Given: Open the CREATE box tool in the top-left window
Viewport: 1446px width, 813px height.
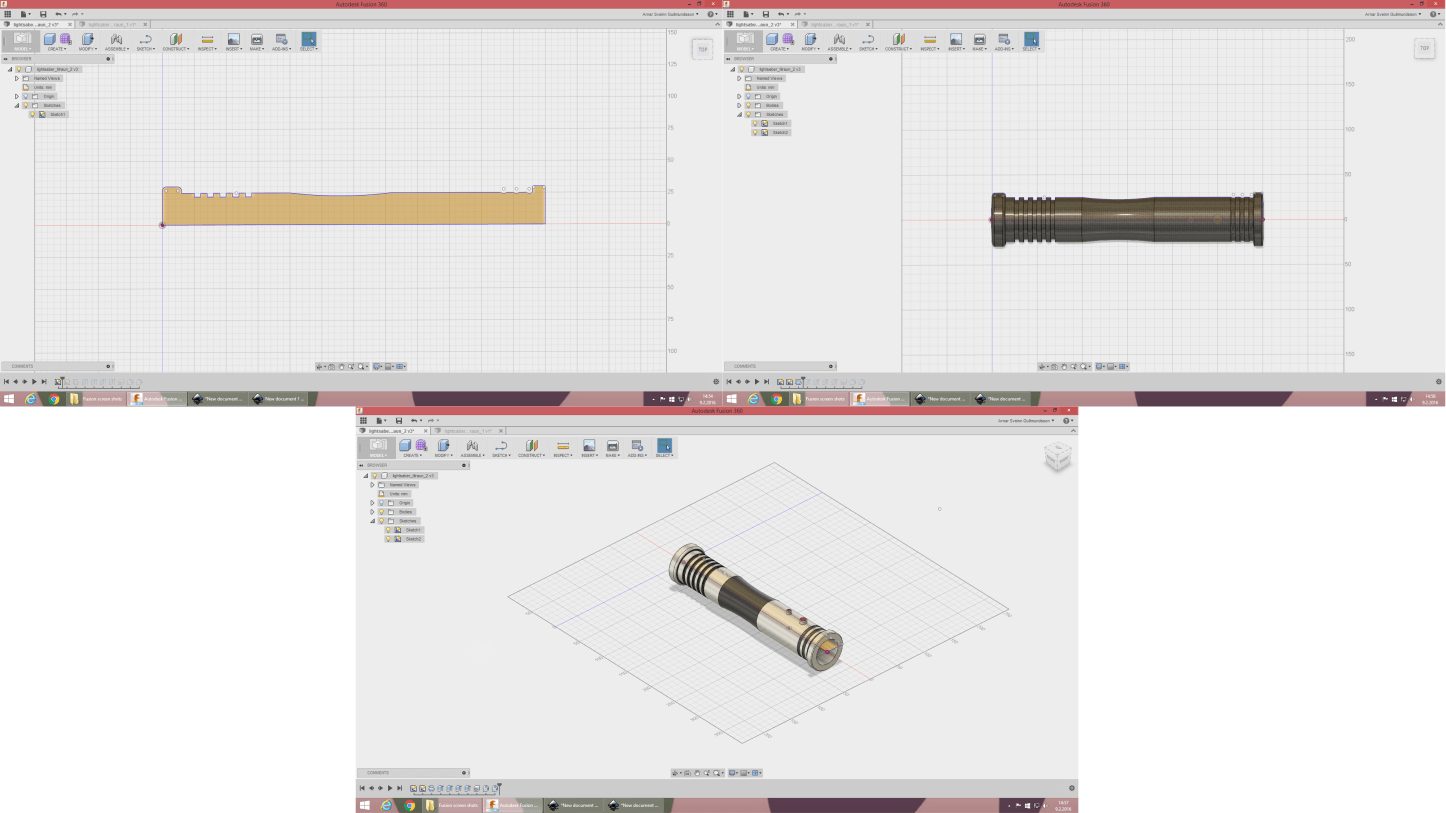Looking at the screenshot, I should 50,39.
